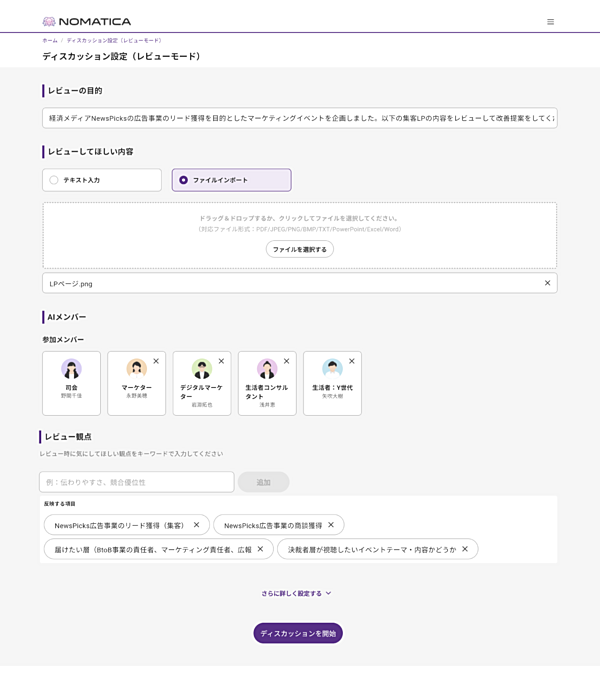Start discussion with ディスカッションを開始 button

(298, 633)
